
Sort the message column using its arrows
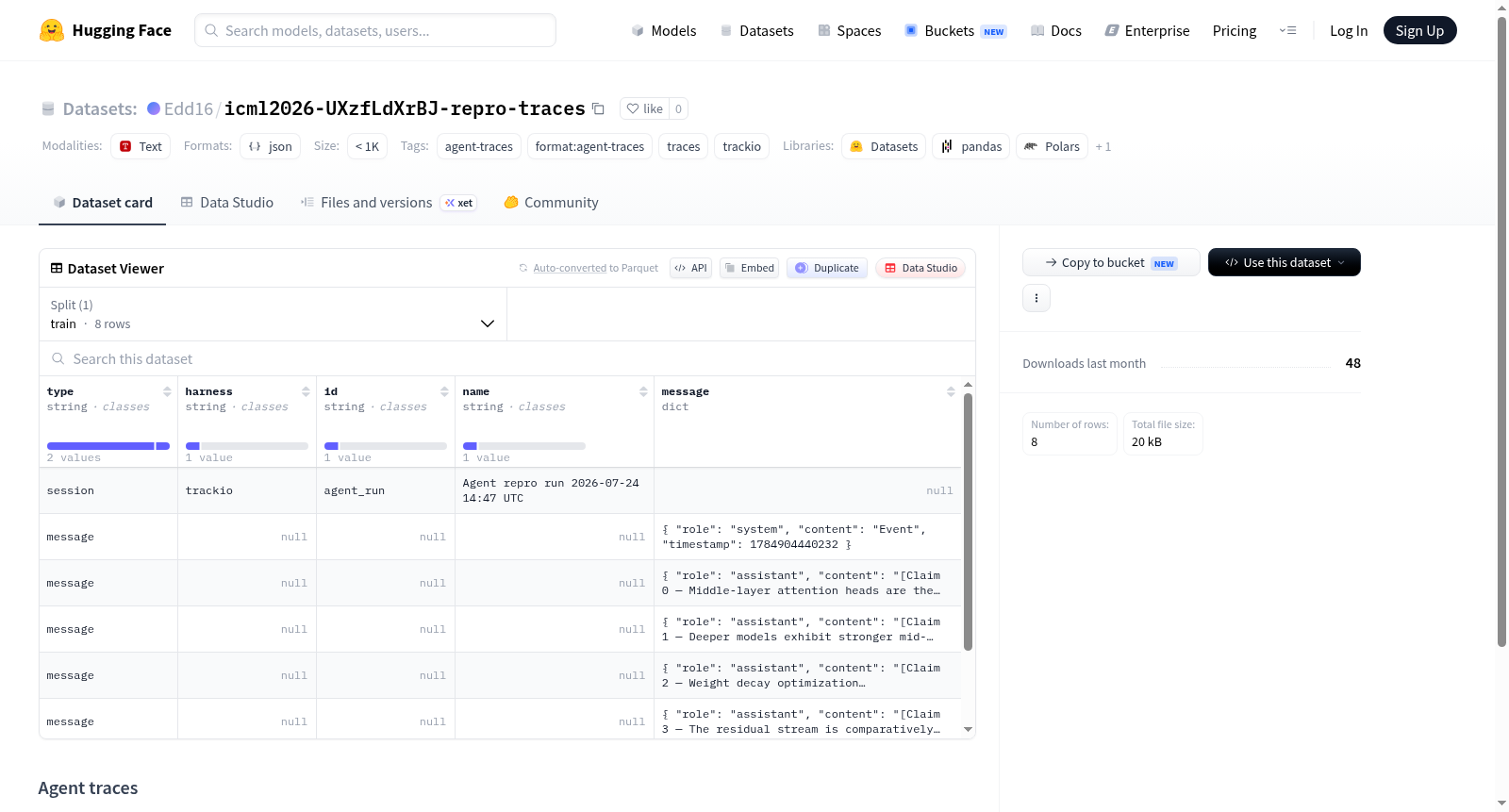[x=951, y=391]
